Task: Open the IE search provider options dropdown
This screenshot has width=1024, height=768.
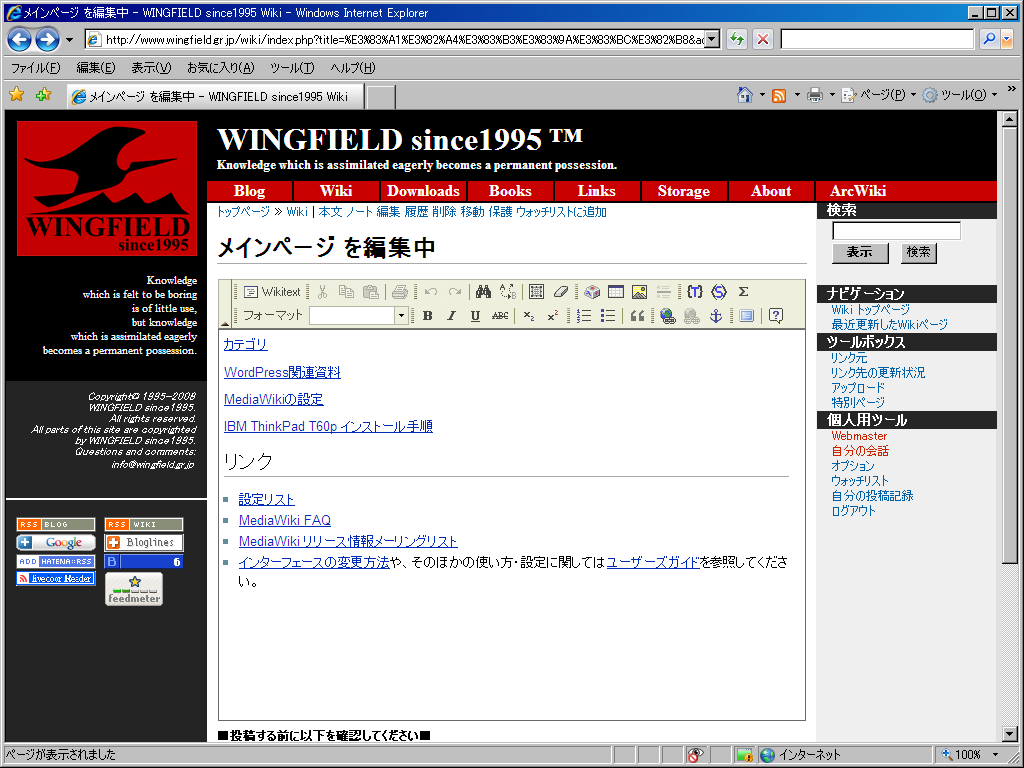Action: click(x=1007, y=39)
